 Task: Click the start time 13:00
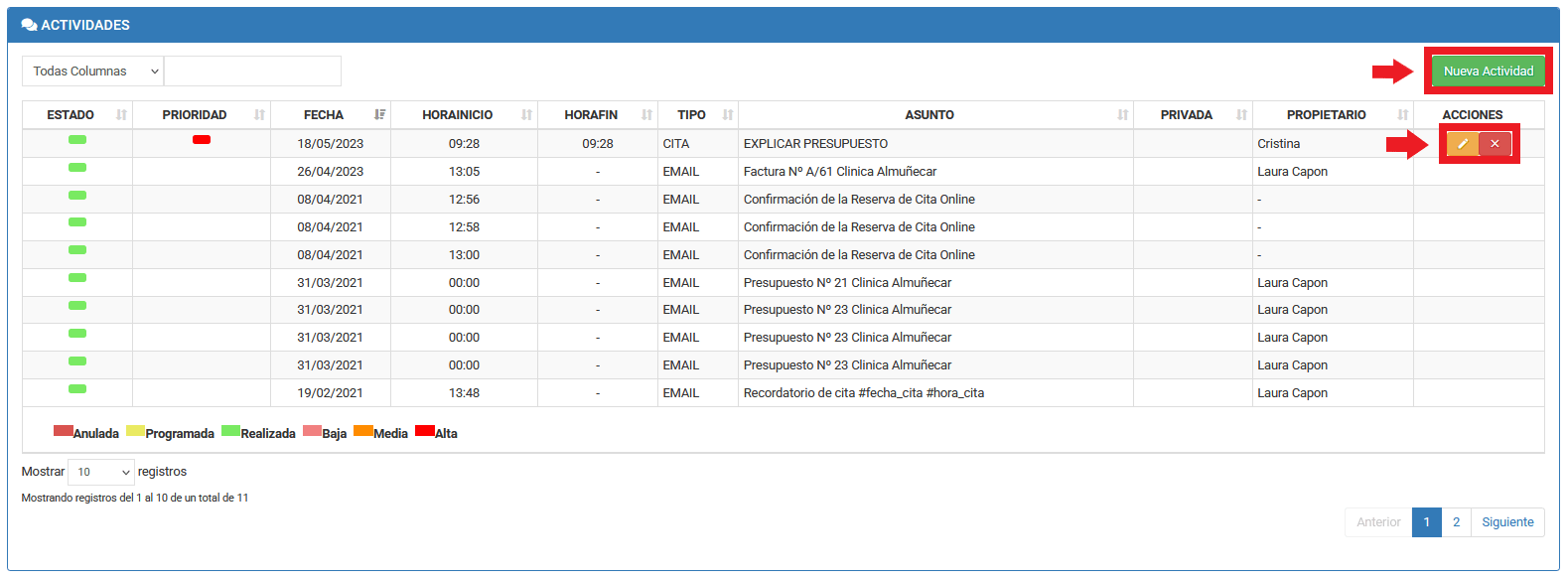[464, 255]
